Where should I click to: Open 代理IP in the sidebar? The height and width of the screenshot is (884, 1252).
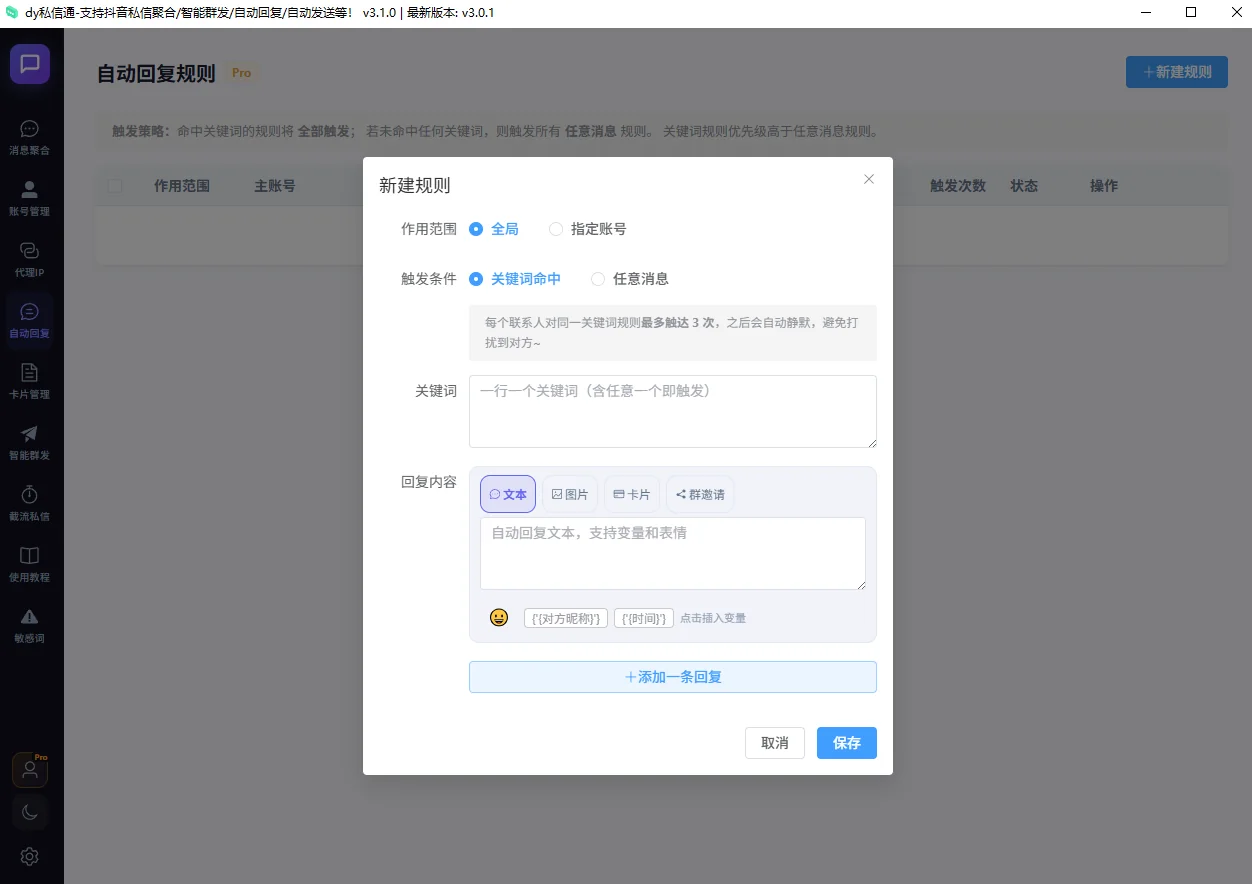30,260
